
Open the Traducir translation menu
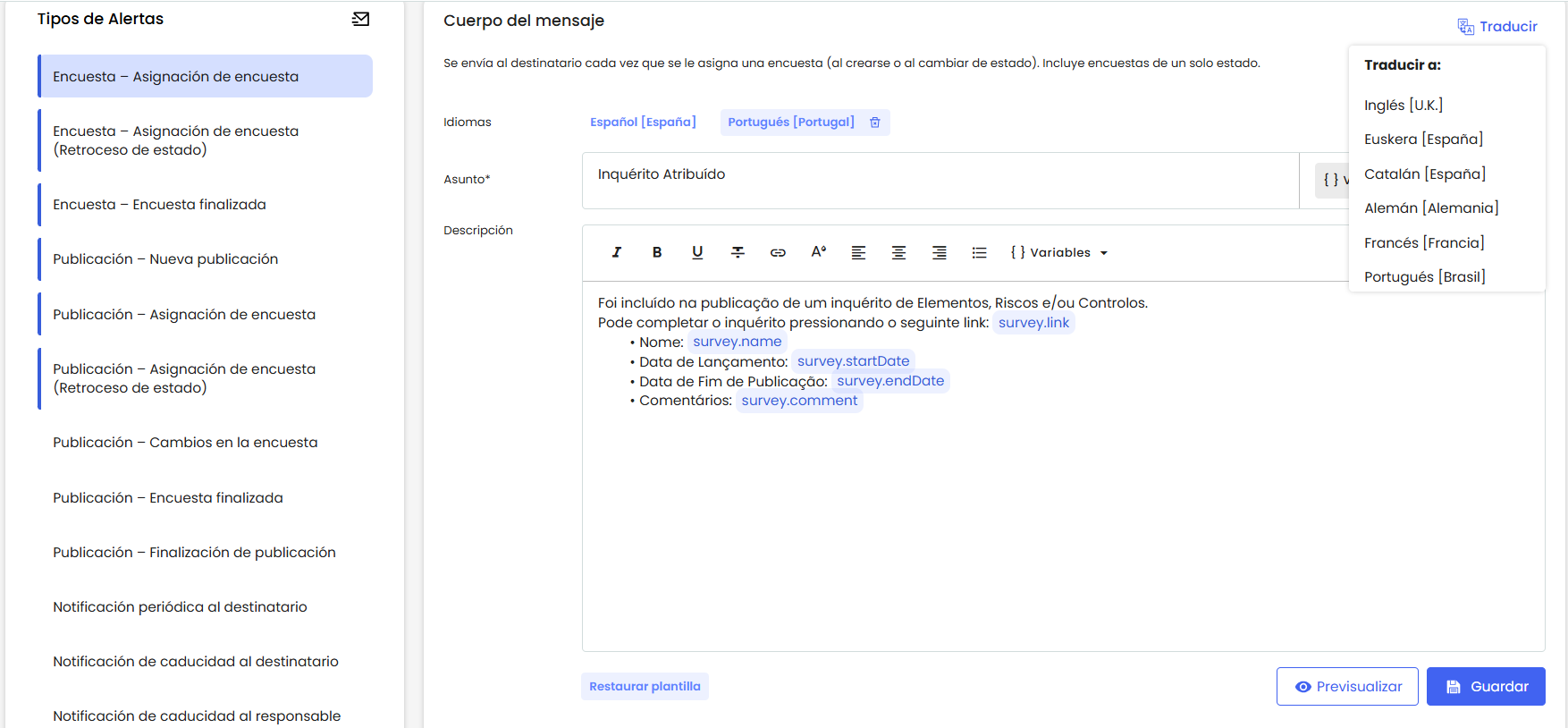(1497, 26)
